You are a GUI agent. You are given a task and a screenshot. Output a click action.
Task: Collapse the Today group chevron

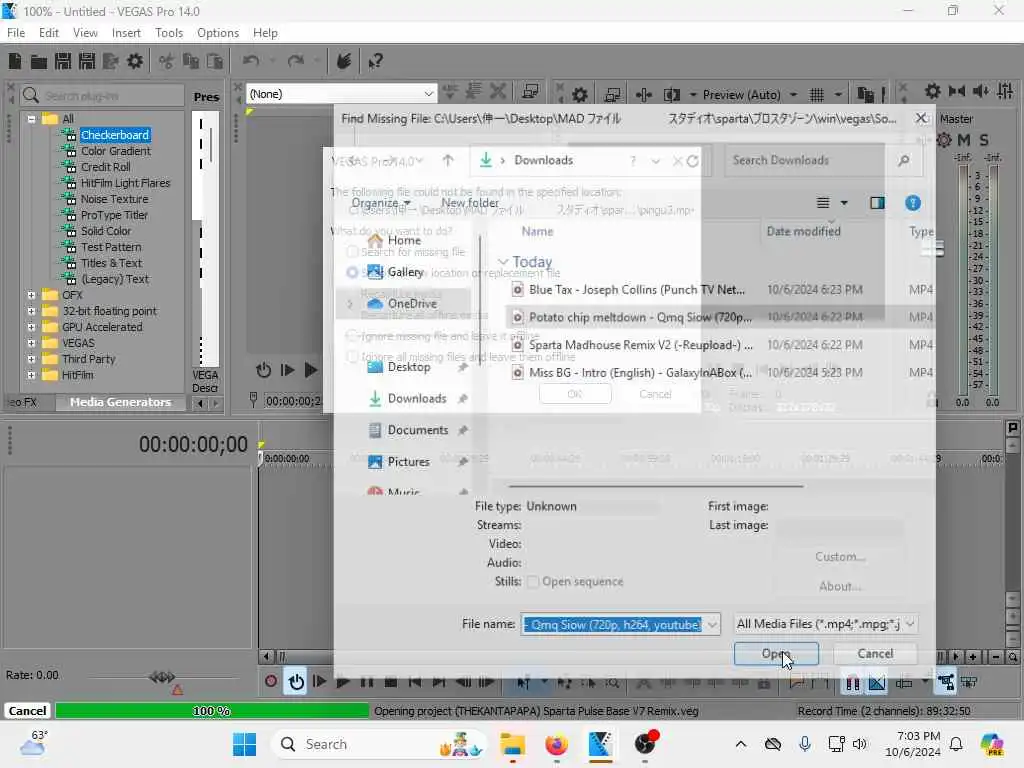(x=502, y=262)
